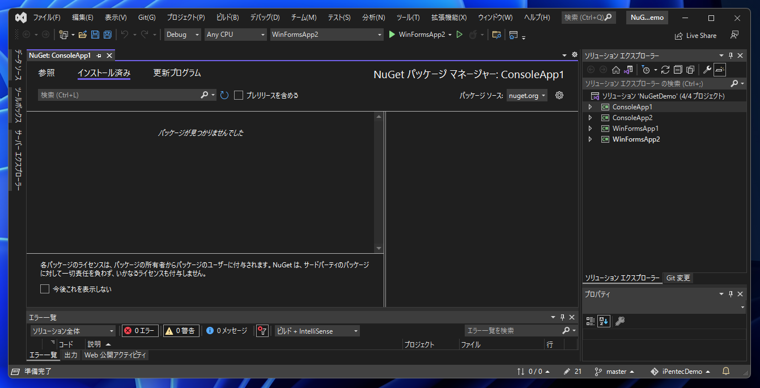Open the ビルド(B) menu
This screenshot has width=760, height=388.
pos(227,18)
